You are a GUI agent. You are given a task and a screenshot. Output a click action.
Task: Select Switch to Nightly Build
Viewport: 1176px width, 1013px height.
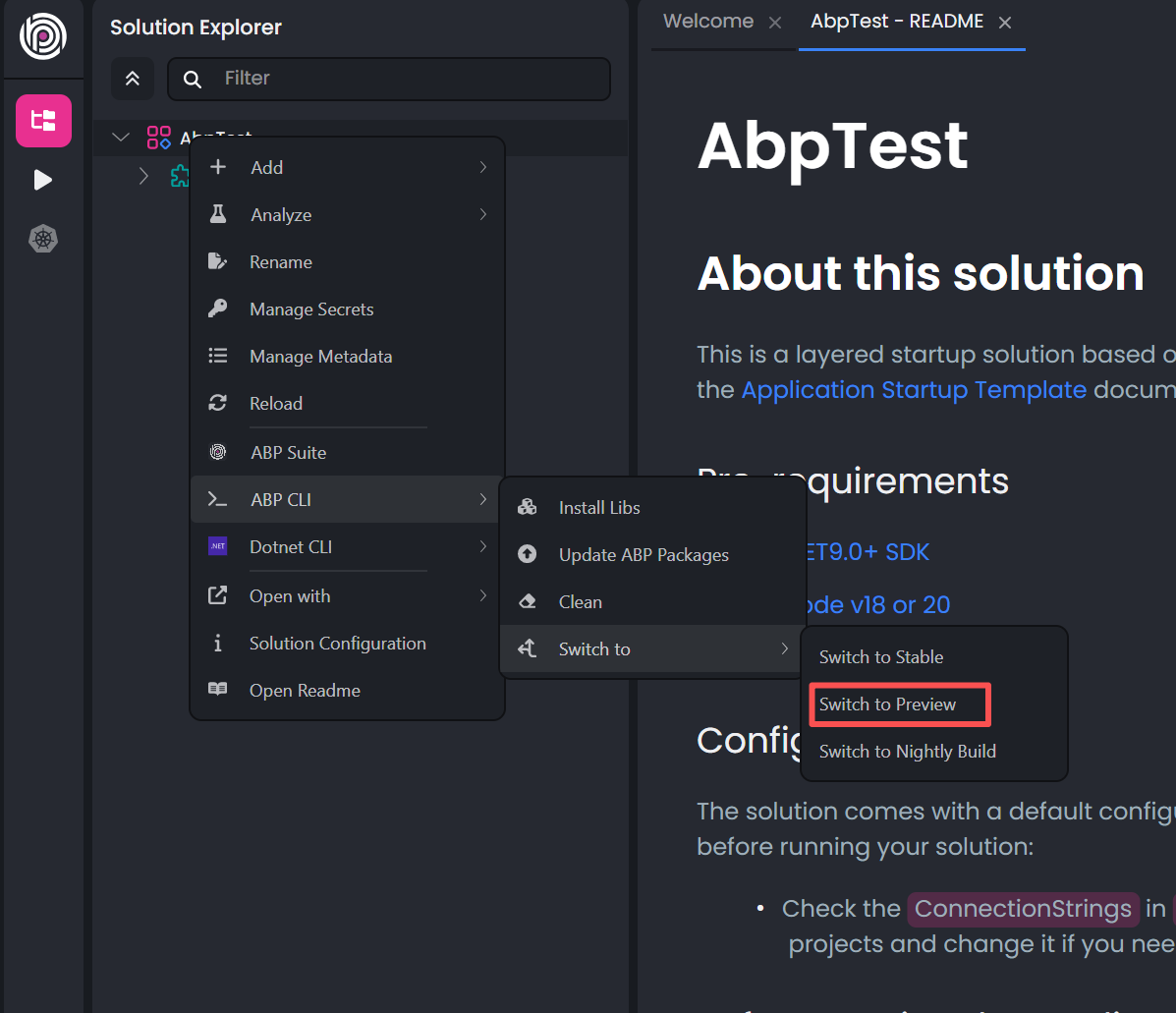[907, 752]
